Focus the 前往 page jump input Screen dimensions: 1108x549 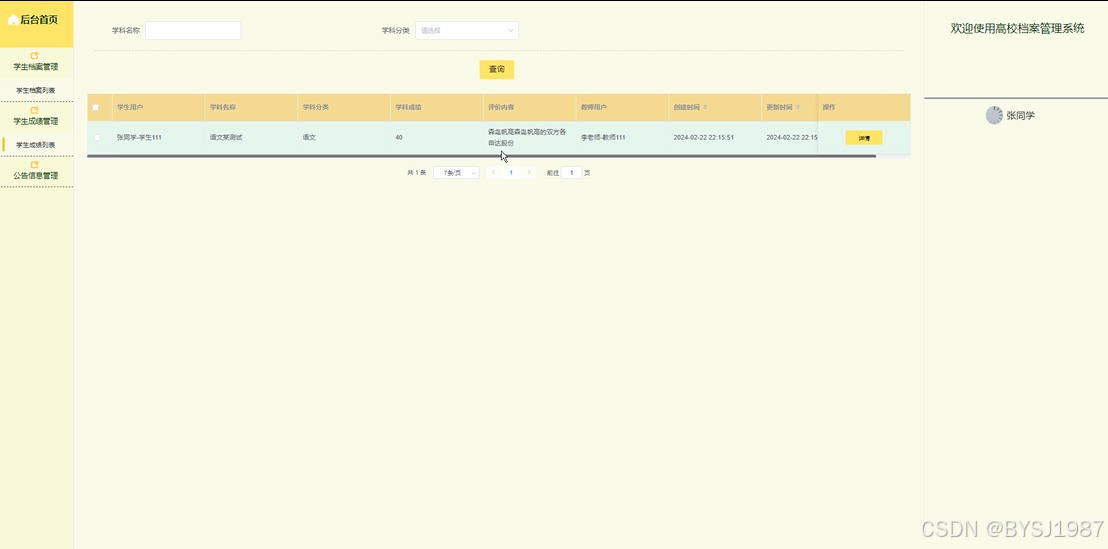[571, 172]
